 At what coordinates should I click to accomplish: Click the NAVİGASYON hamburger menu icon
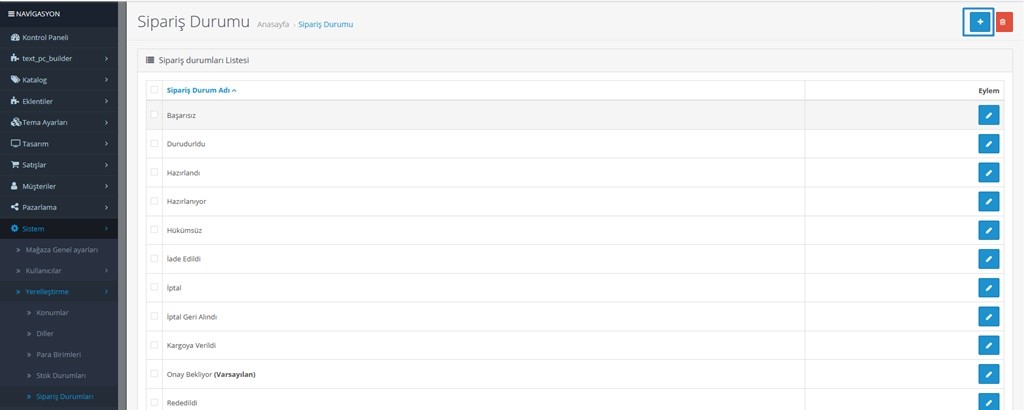11,14
